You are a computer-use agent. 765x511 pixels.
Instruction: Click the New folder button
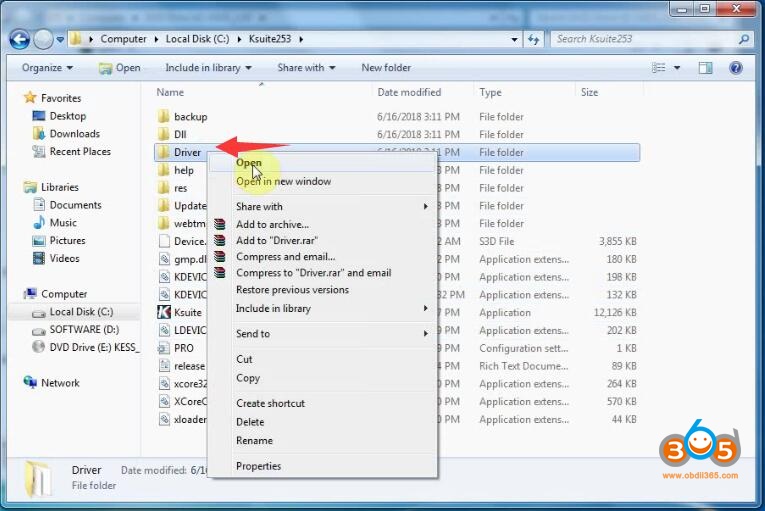(386, 68)
